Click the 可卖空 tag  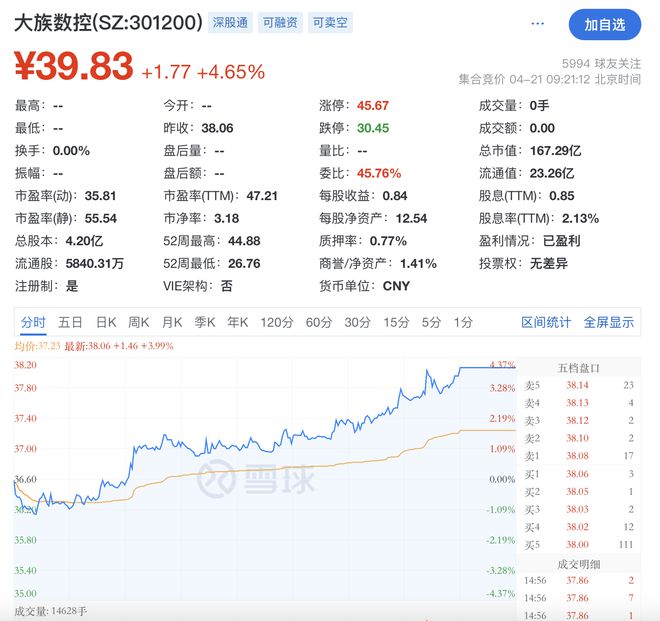pos(330,23)
